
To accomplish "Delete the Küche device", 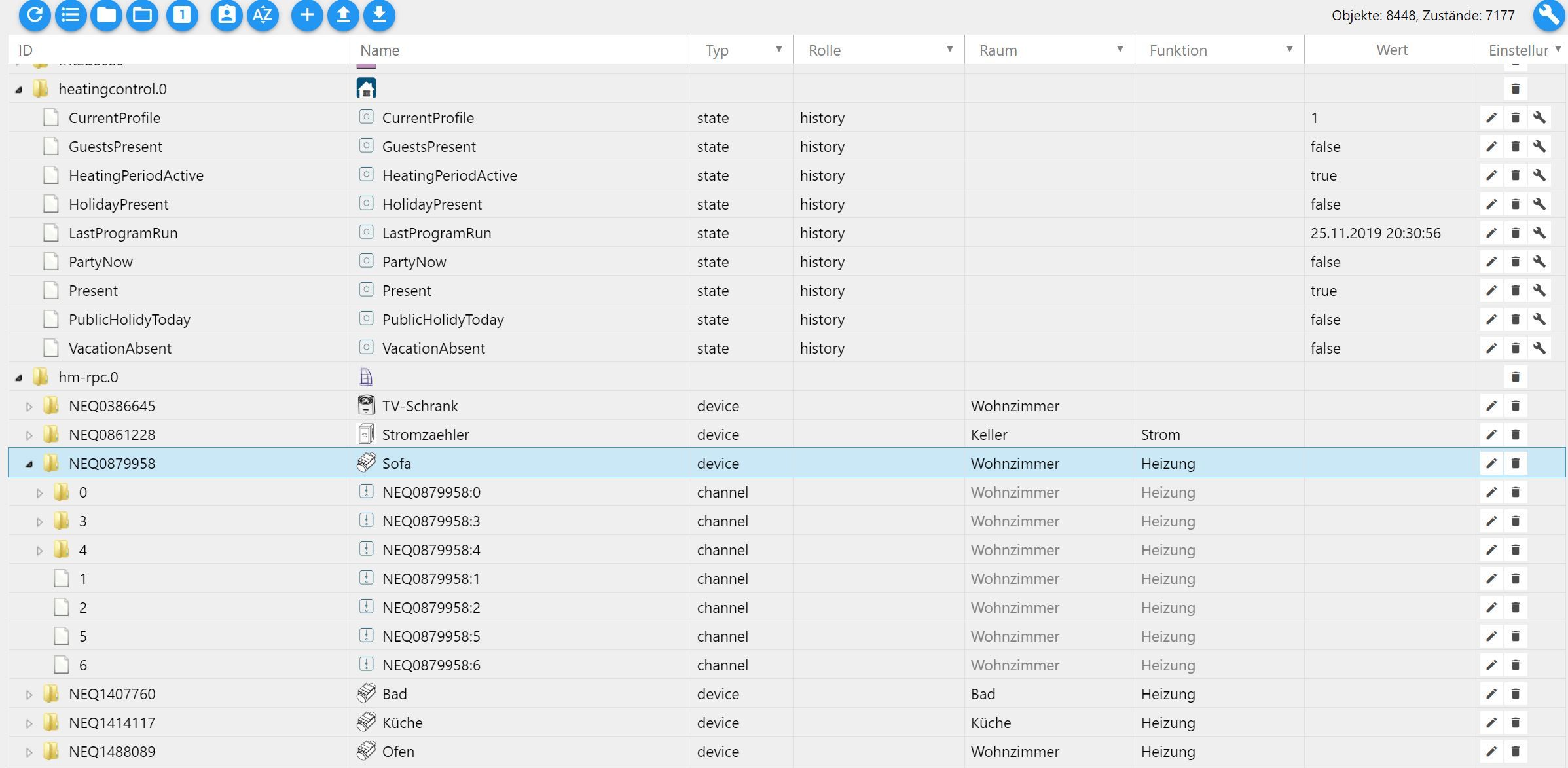I will coord(1515,723).
